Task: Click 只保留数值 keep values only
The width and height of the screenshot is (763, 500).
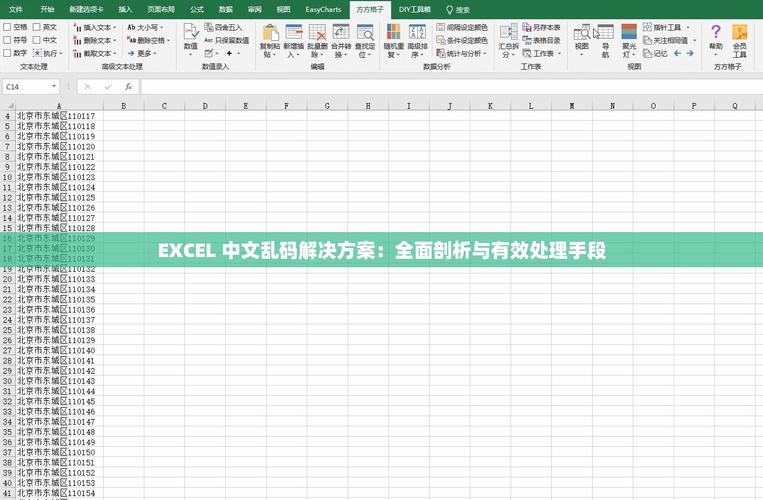Action: 227,40
